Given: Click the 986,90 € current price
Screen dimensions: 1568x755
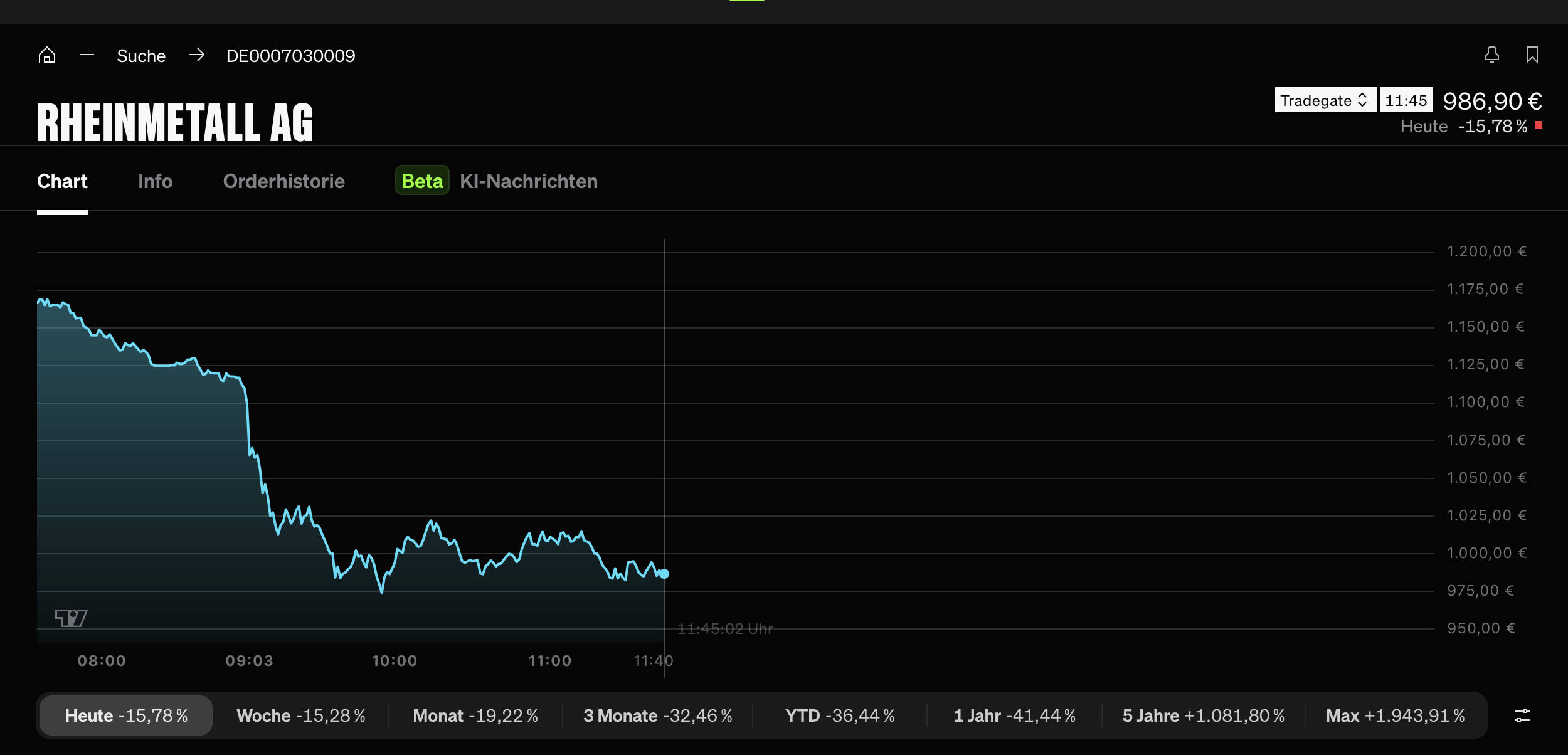Looking at the screenshot, I should point(1493,101).
